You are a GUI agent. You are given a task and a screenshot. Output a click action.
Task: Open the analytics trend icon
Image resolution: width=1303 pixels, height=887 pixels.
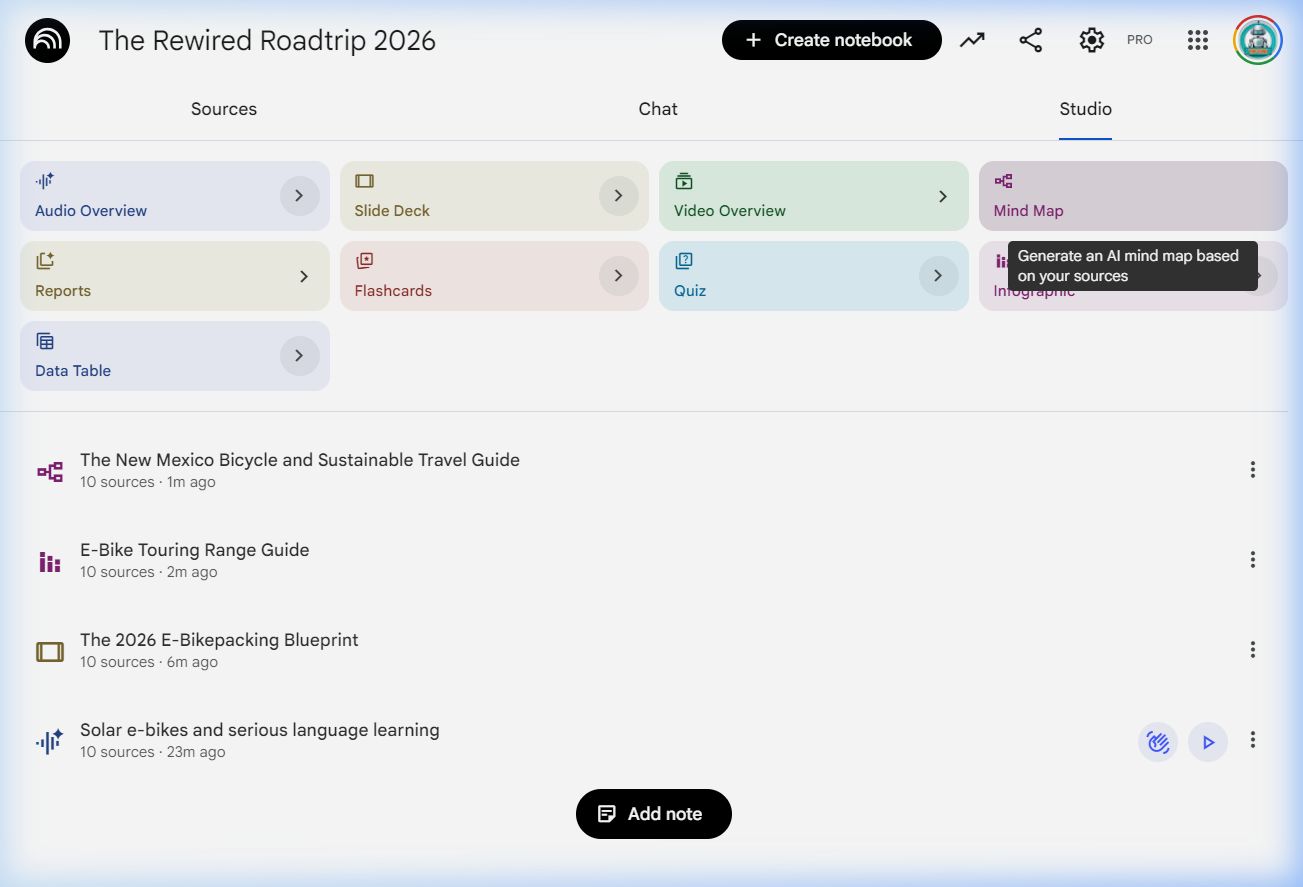(x=972, y=40)
